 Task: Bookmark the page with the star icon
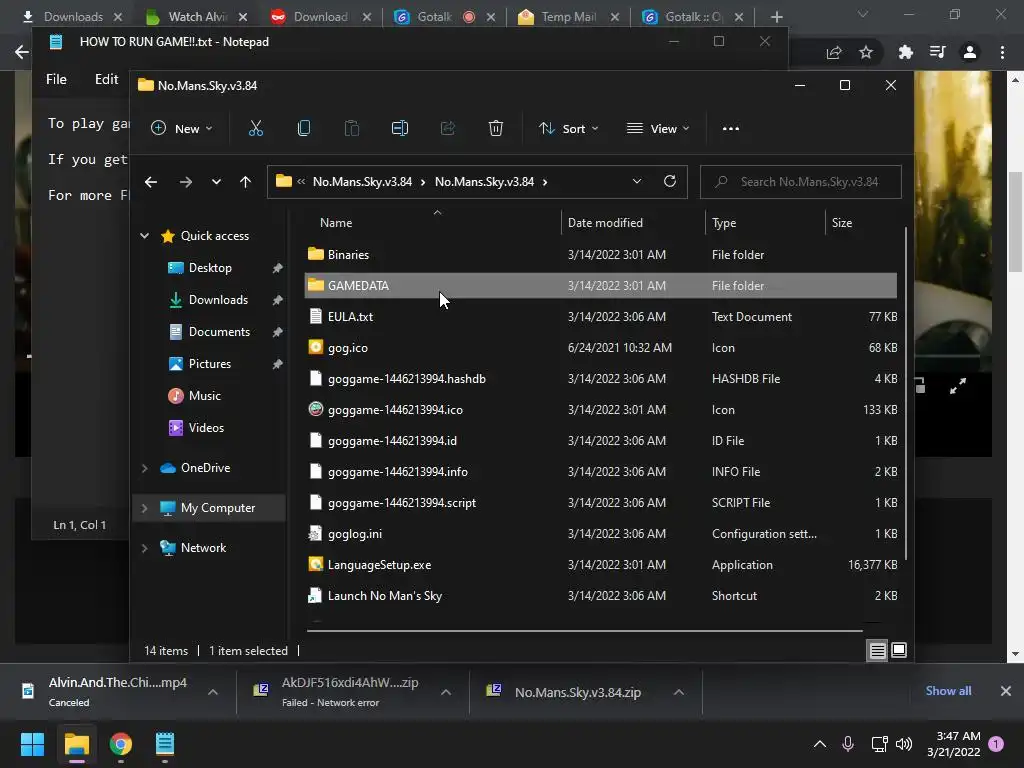[866, 52]
